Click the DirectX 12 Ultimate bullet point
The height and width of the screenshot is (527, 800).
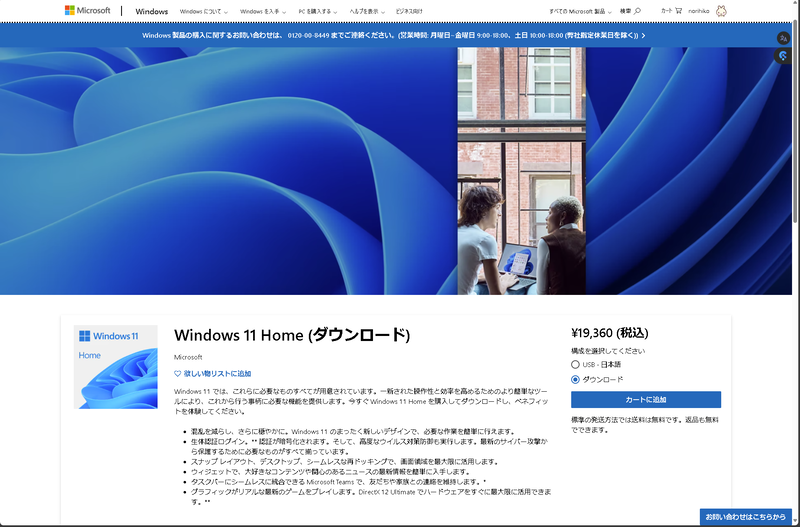[x=371, y=497]
